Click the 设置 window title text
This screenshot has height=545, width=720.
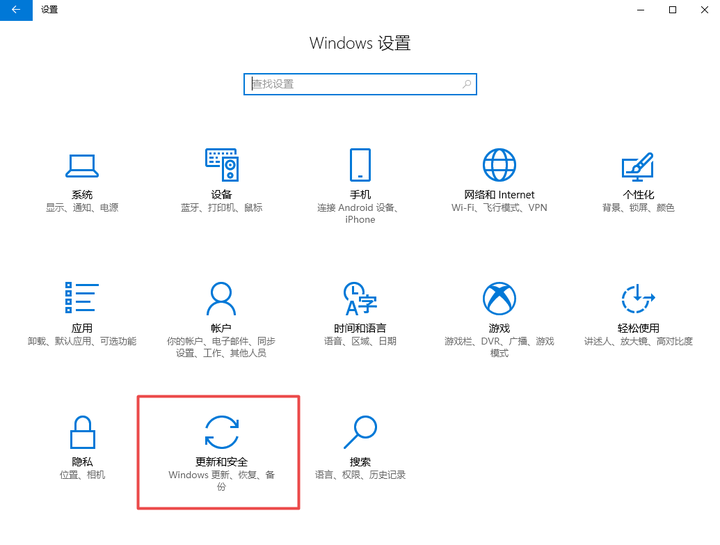[49, 10]
